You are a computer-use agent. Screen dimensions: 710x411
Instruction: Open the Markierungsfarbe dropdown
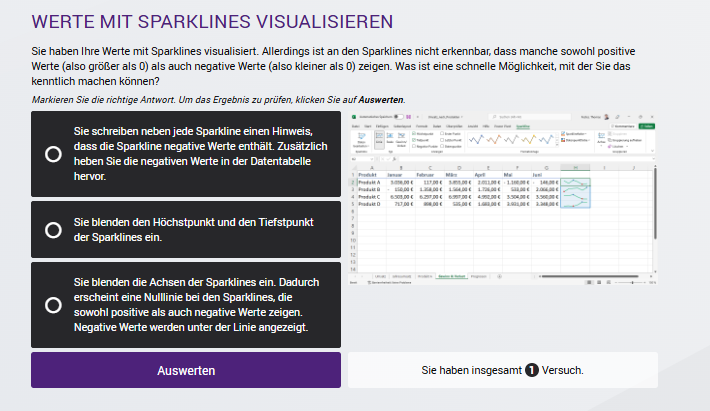(x=575, y=140)
